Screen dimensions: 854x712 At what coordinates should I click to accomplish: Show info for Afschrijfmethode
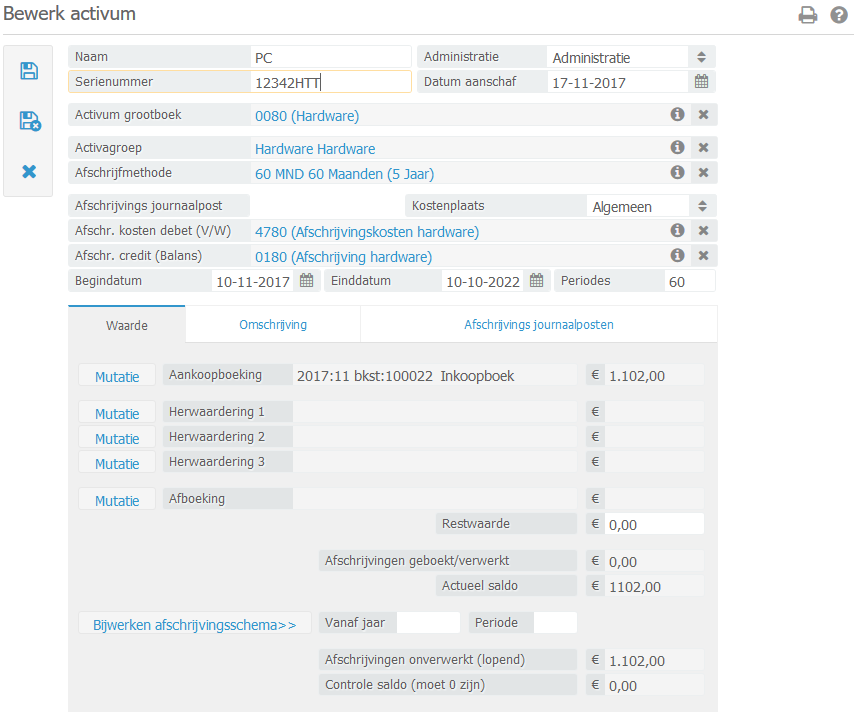pyautogui.click(x=677, y=172)
